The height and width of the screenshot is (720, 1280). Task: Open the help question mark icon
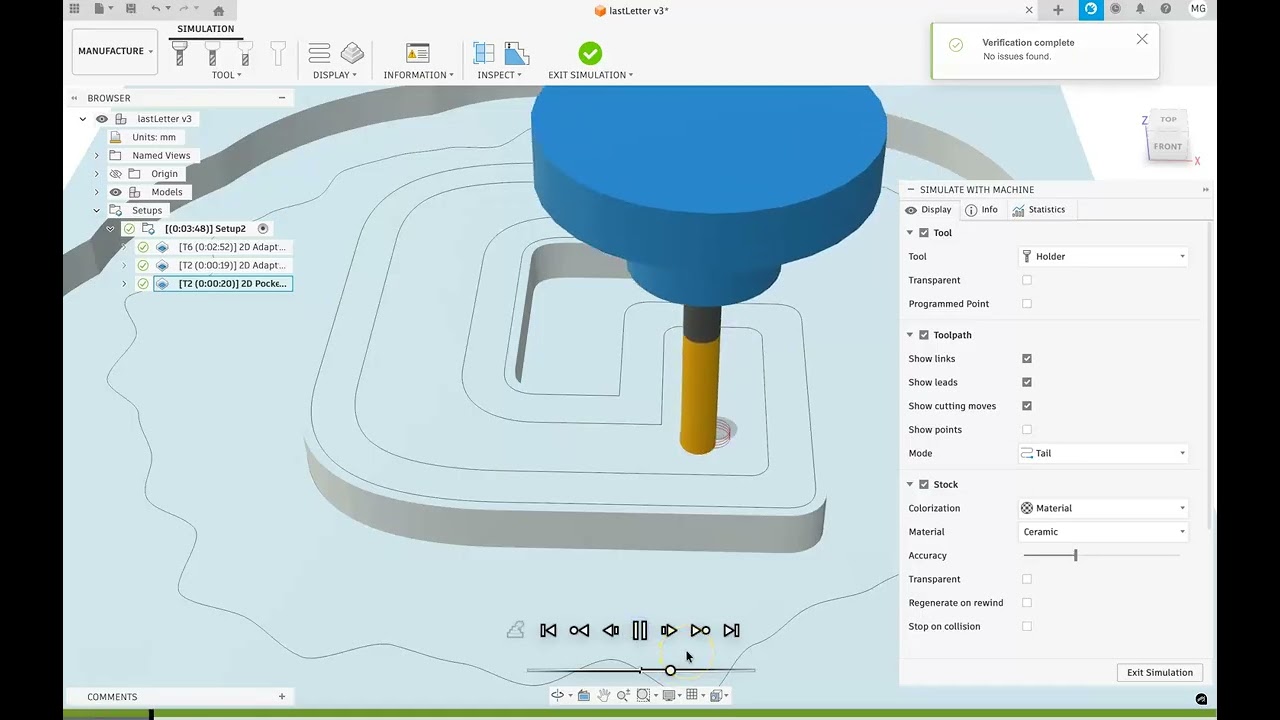[x=1165, y=9]
